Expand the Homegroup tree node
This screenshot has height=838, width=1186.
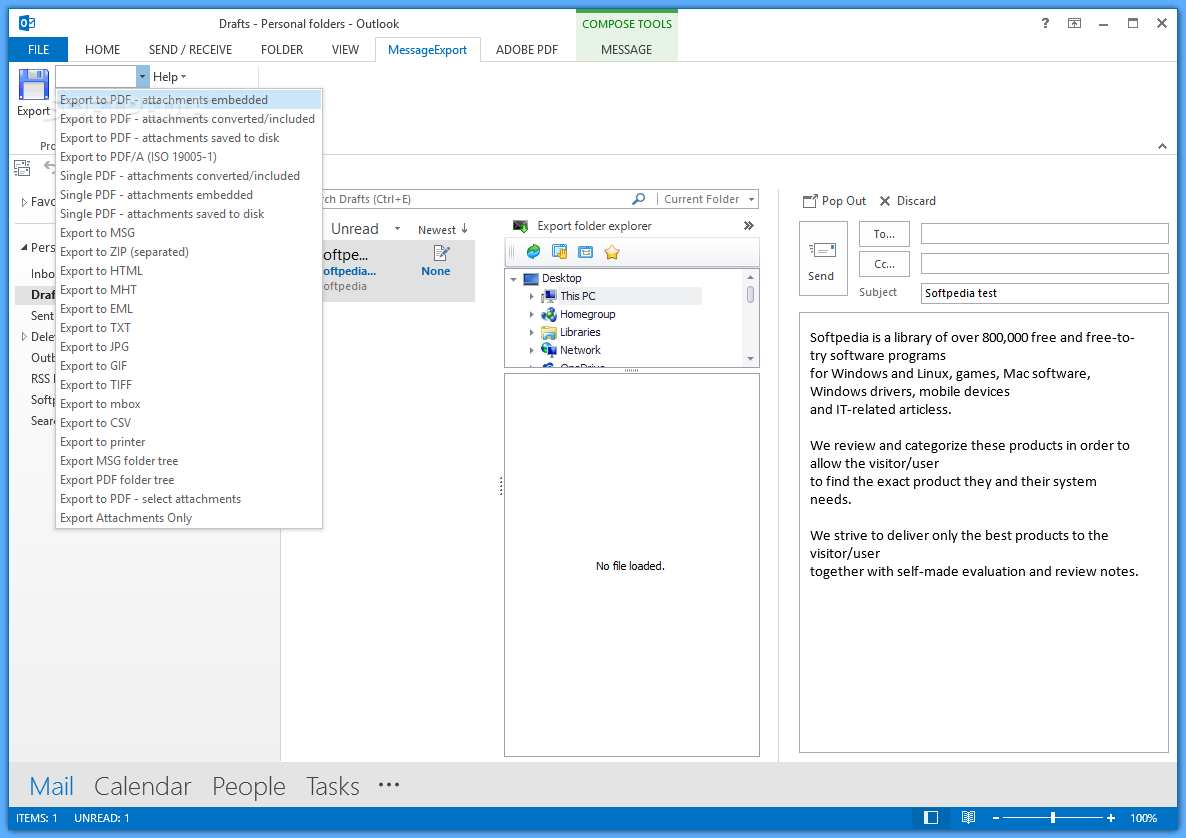tap(532, 315)
